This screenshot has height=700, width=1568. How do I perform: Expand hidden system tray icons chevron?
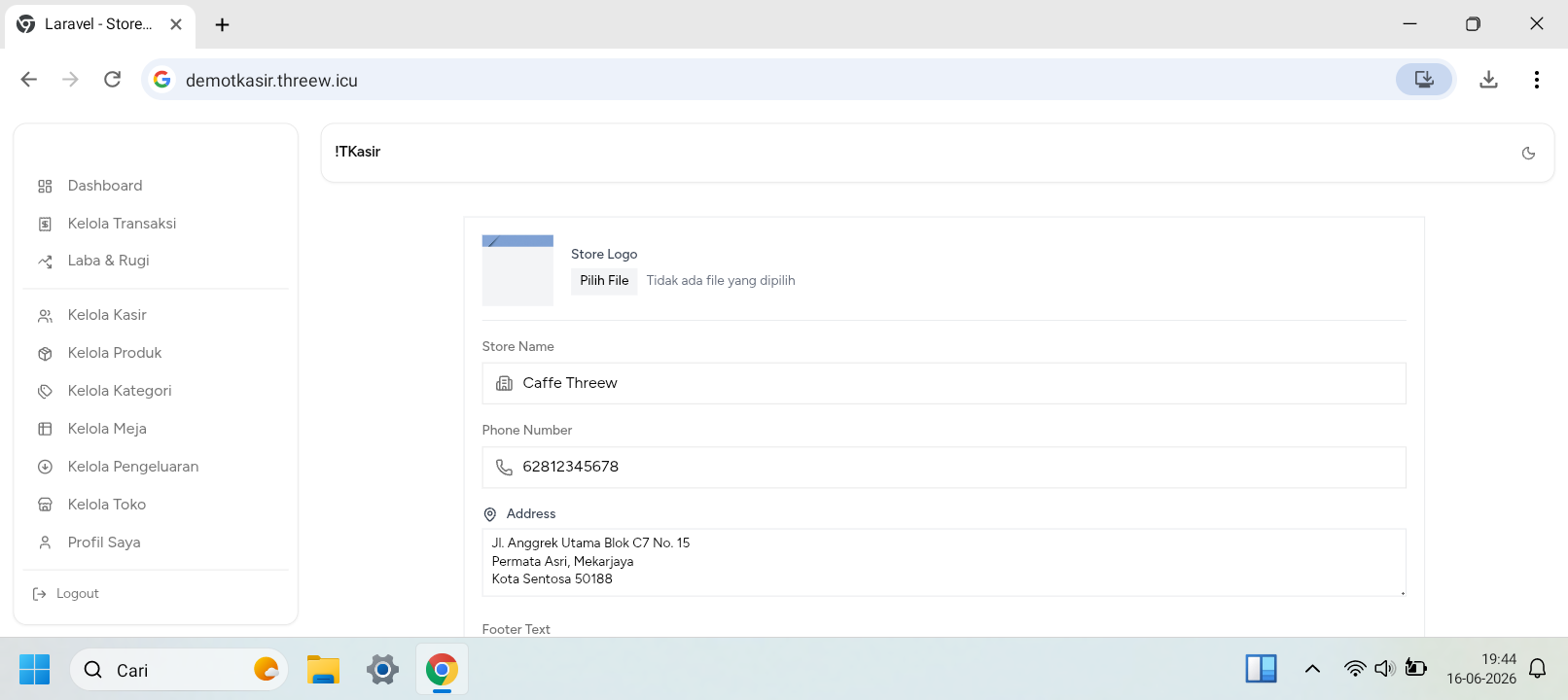click(1312, 669)
